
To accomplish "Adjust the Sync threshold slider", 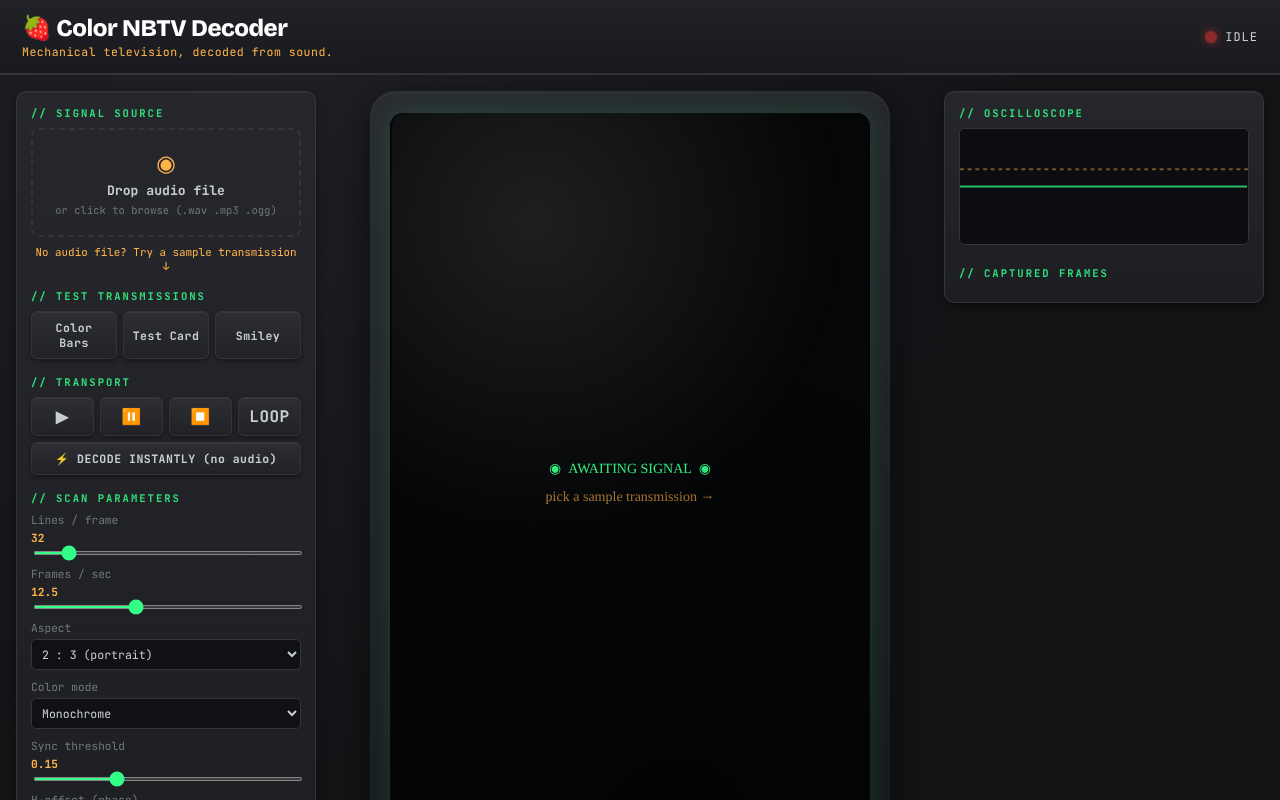I will coord(167,779).
